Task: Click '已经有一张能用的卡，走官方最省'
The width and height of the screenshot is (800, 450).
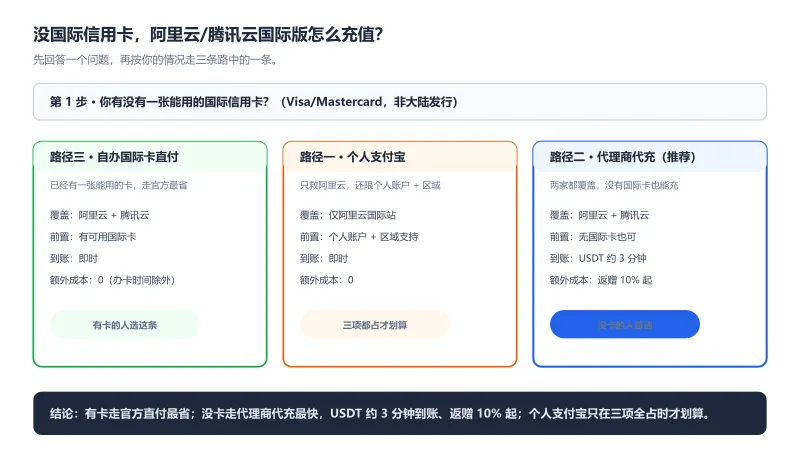Action: [x=118, y=185]
